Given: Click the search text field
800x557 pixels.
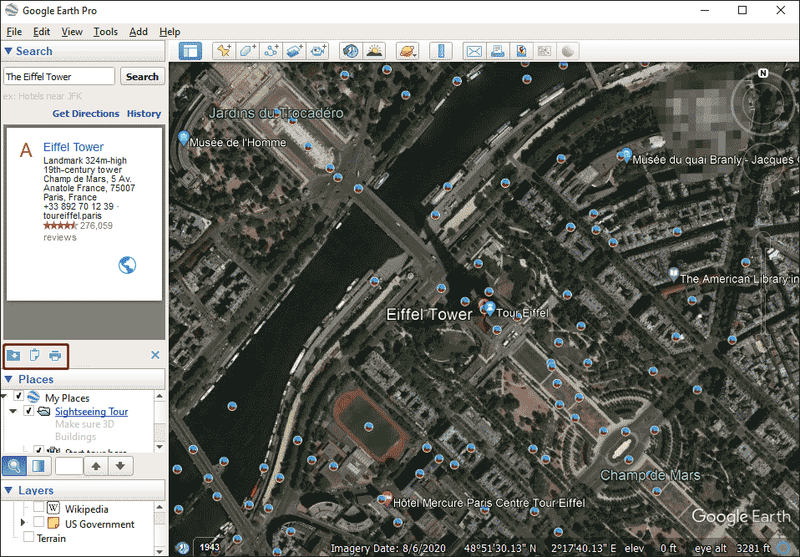Looking at the screenshot, I should click(59, 77).
